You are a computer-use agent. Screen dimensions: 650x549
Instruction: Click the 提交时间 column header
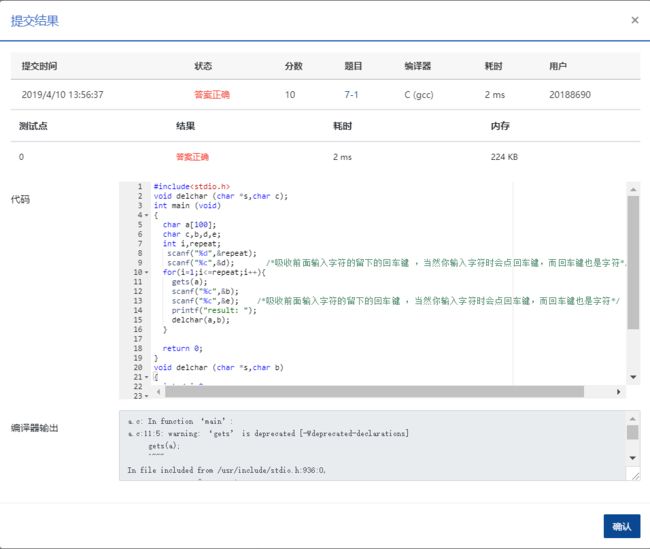39,66
